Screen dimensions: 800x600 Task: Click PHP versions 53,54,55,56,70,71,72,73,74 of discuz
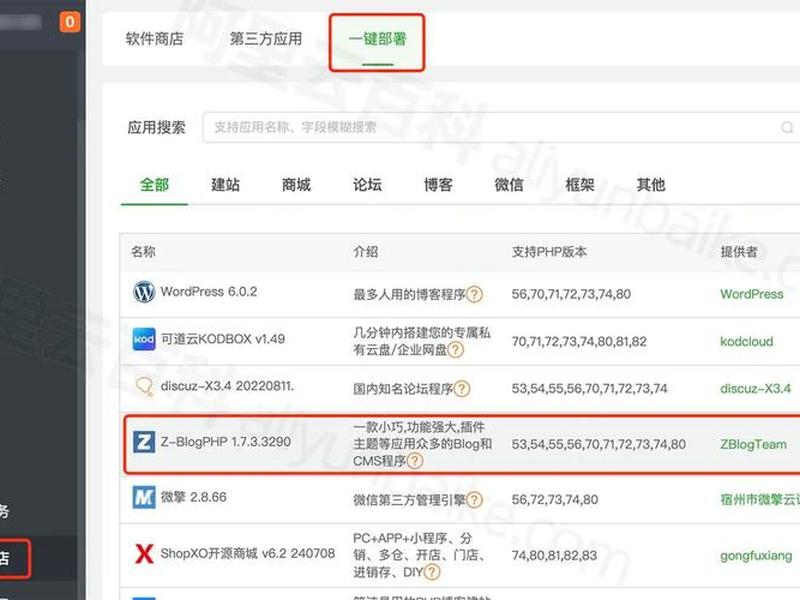coord(589,389)
